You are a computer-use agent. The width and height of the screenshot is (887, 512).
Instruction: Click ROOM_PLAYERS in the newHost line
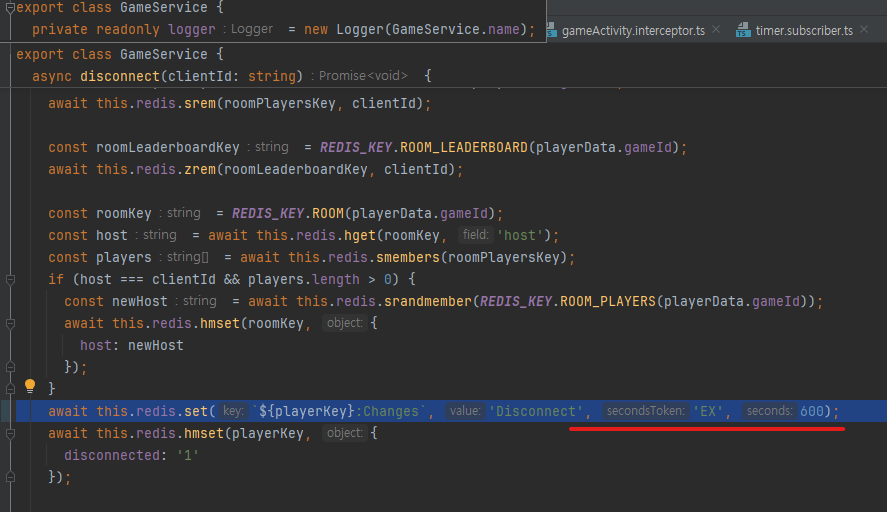tap(608, 302)
